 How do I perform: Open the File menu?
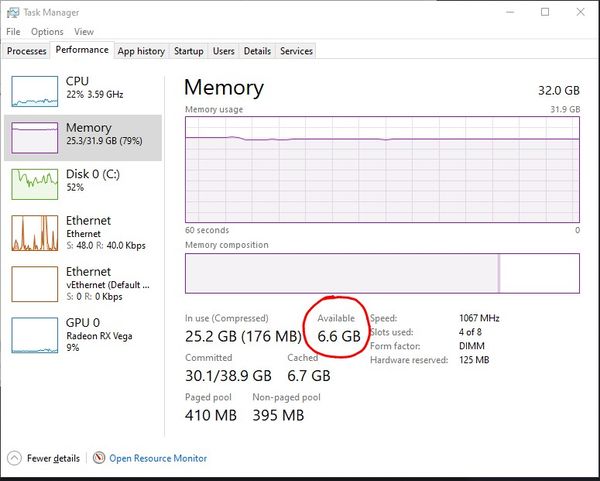[13, 32]
